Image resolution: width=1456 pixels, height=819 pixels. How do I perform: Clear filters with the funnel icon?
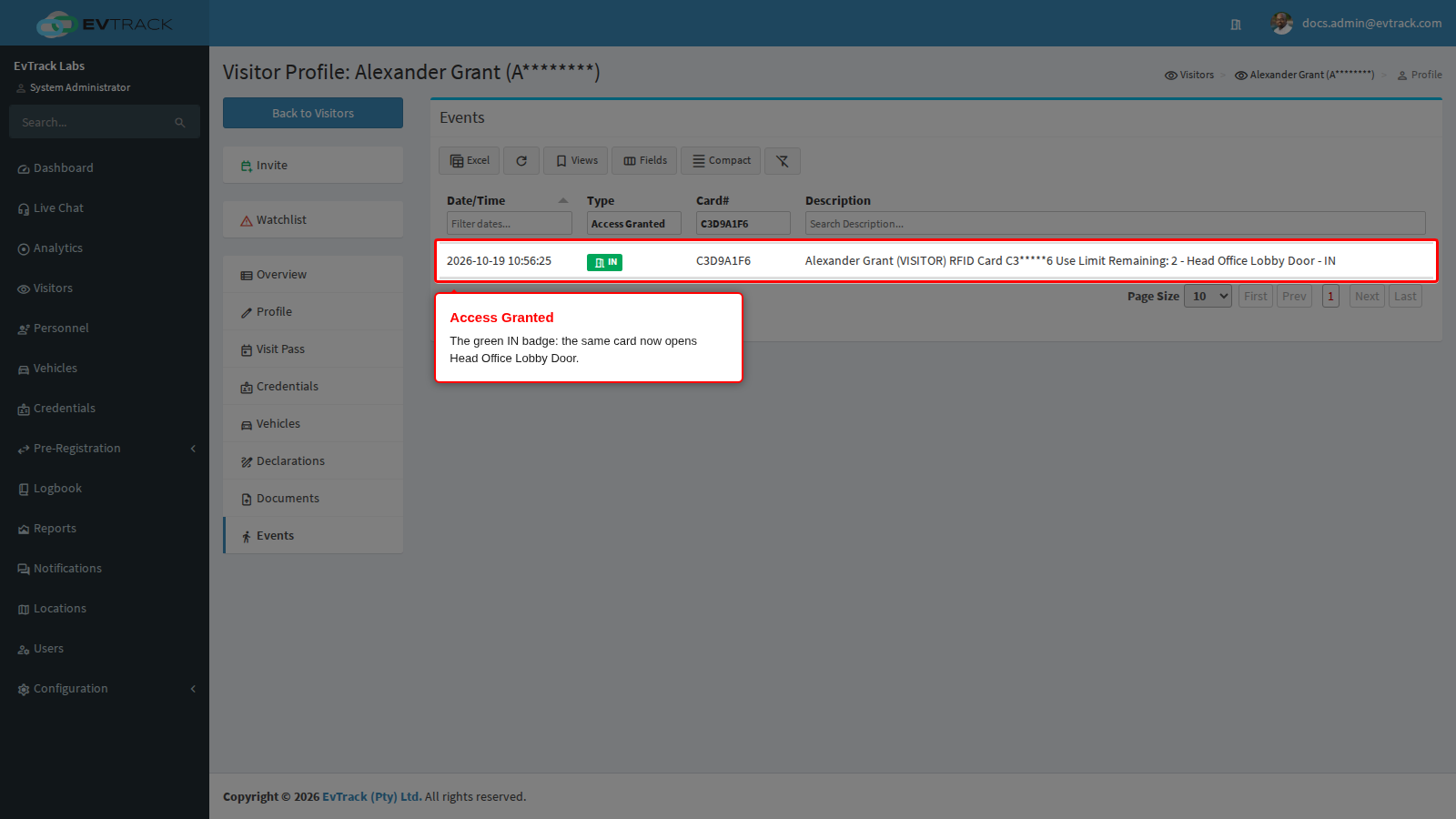coord(783,161)
